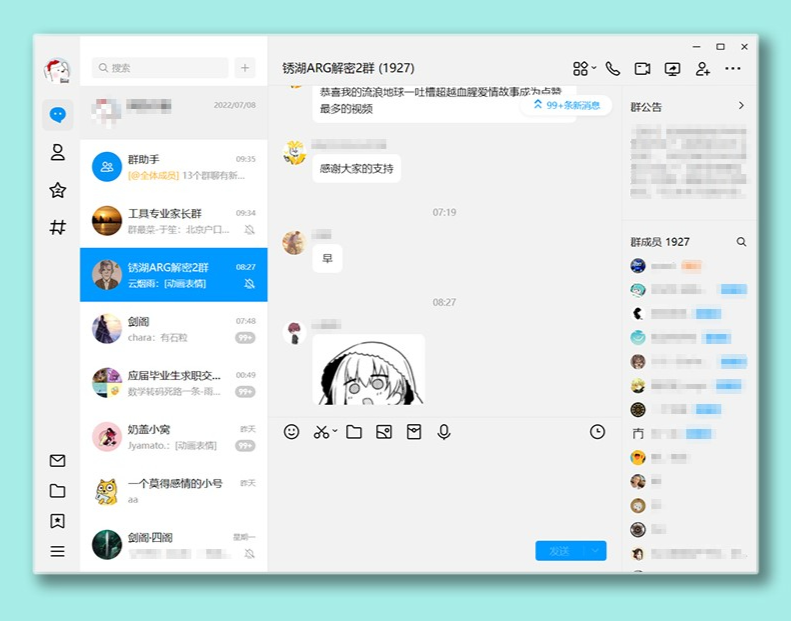Click the [@全体成员] preview in 群助手

click(x=153, y=176)
